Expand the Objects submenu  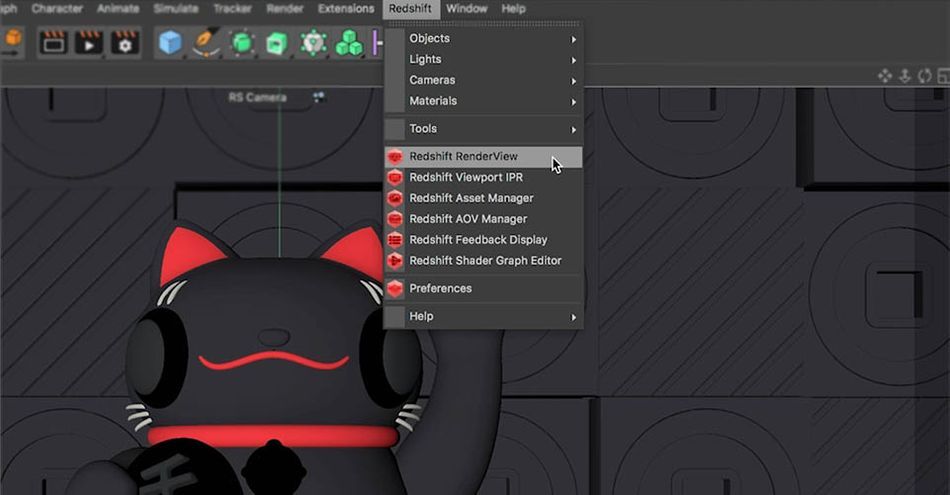(x=484, y=39)
